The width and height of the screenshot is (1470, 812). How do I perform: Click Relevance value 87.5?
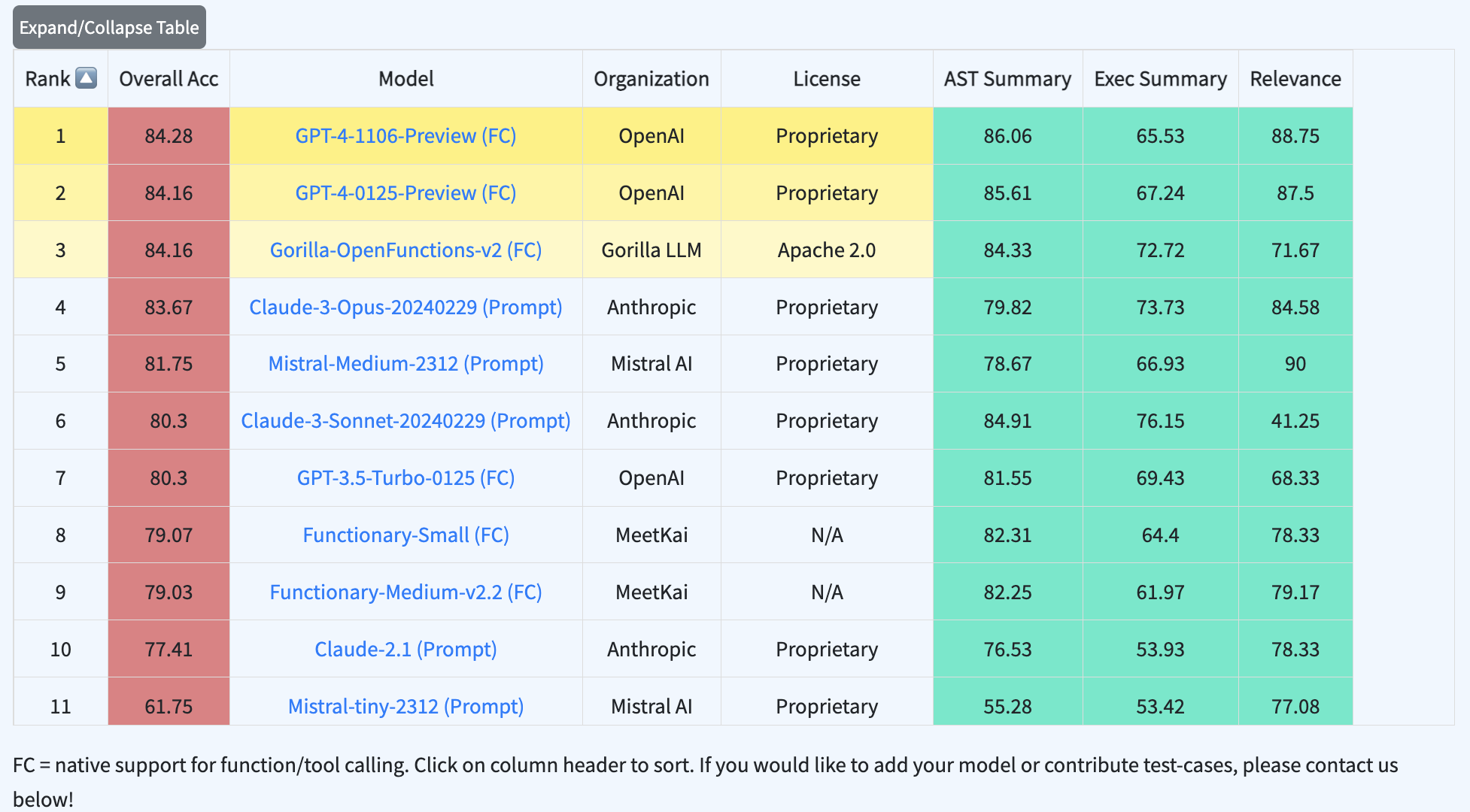point(1295,193)
